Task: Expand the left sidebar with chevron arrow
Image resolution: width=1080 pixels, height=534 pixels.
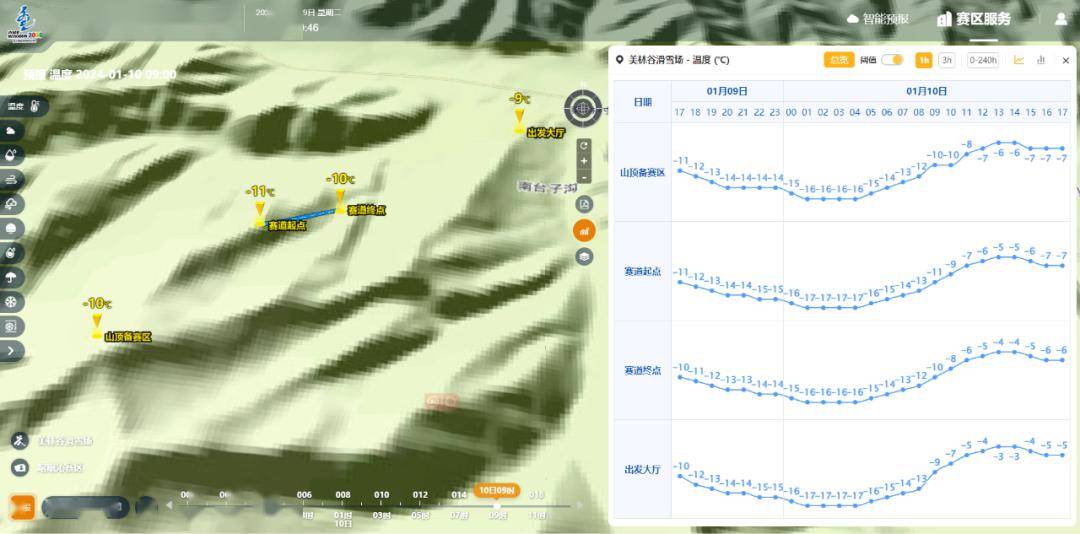Action: [x=12, y=350]
